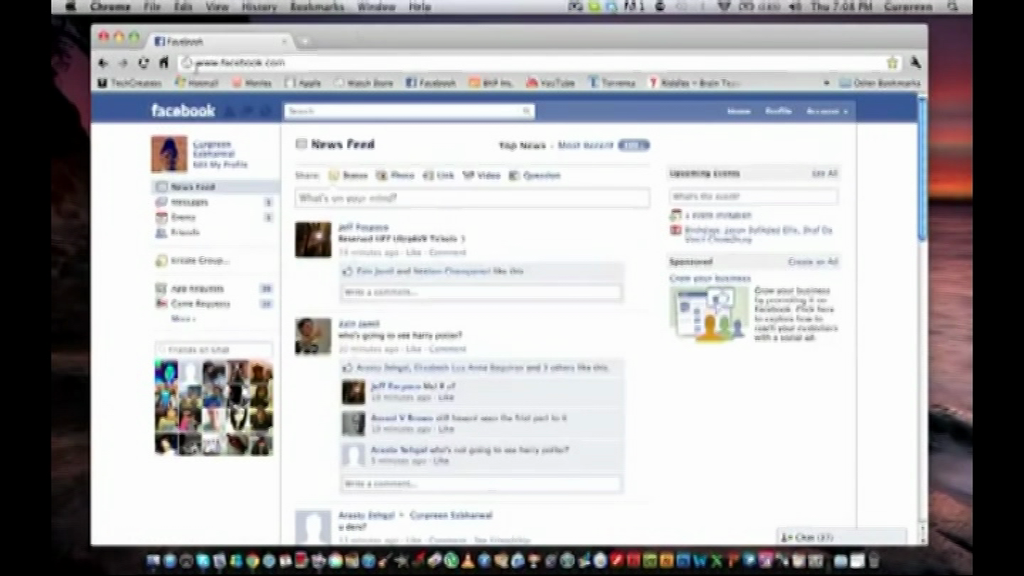The height and width of the screenshot is (576, 1024).
Task: Open the History menu in the menu bar
Action: tap(259, 6)
